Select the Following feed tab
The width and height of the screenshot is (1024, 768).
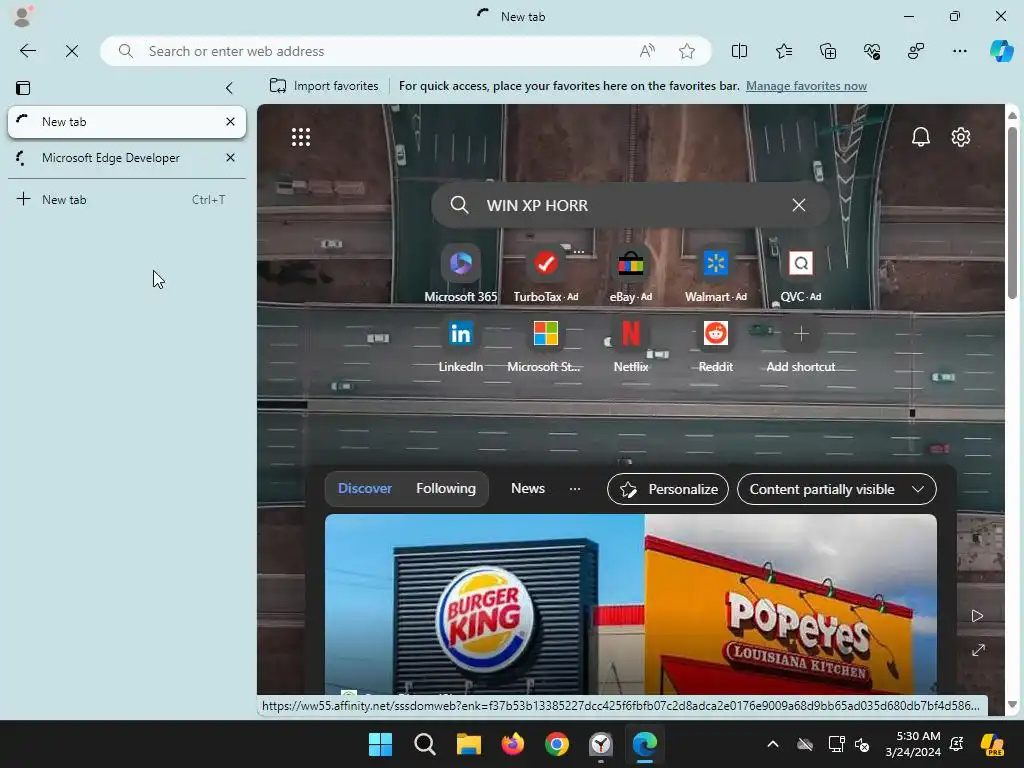pyautogui.click(x=446, y=488)
